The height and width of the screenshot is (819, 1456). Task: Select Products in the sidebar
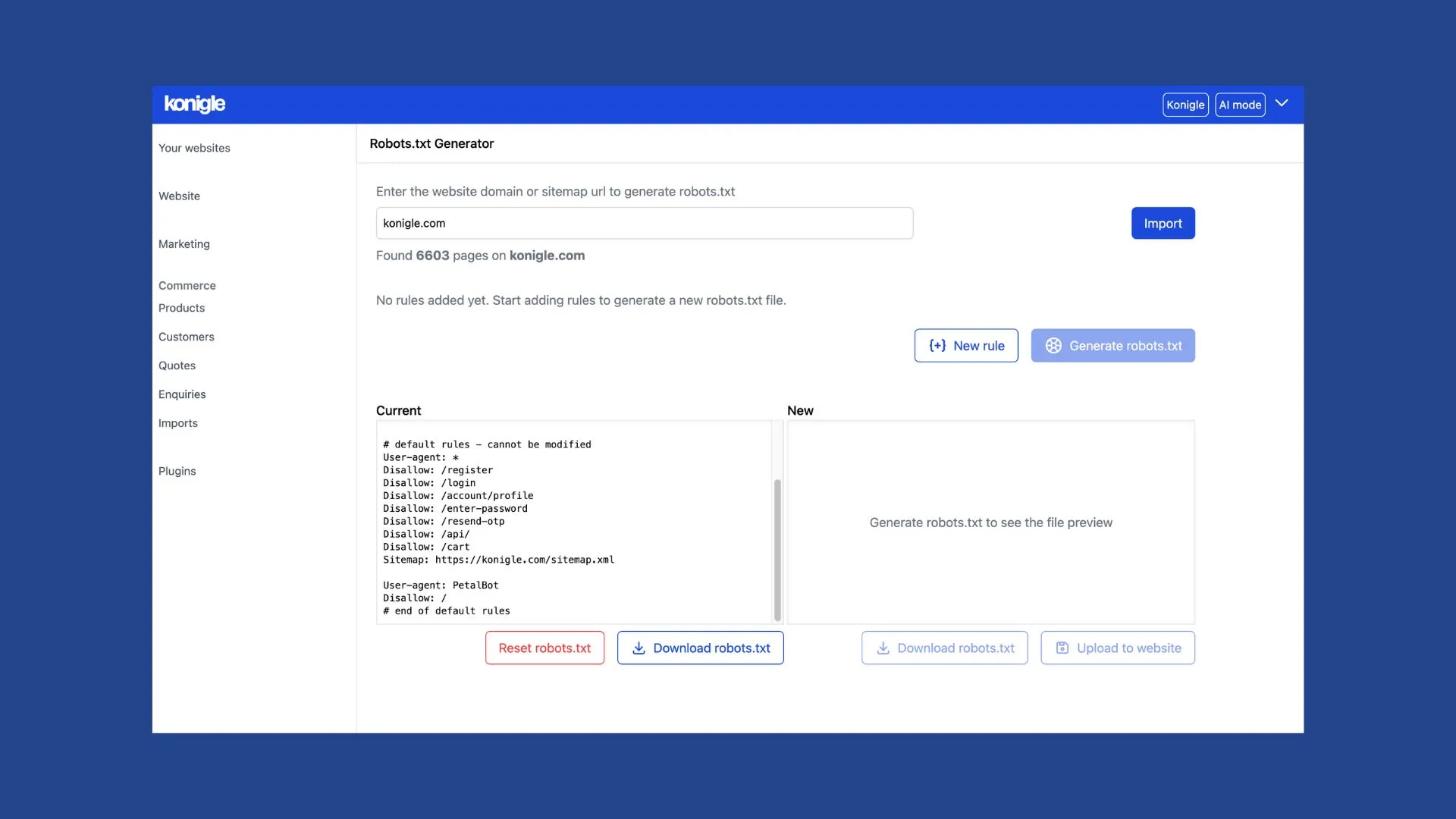point(182,309)
